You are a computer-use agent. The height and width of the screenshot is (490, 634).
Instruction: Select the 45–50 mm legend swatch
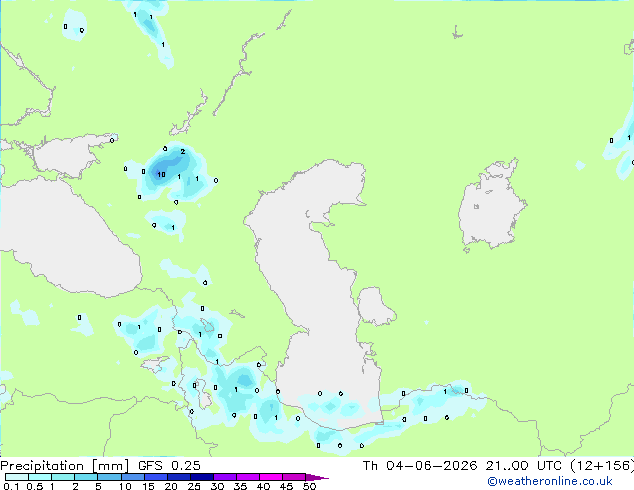[294, 477]
